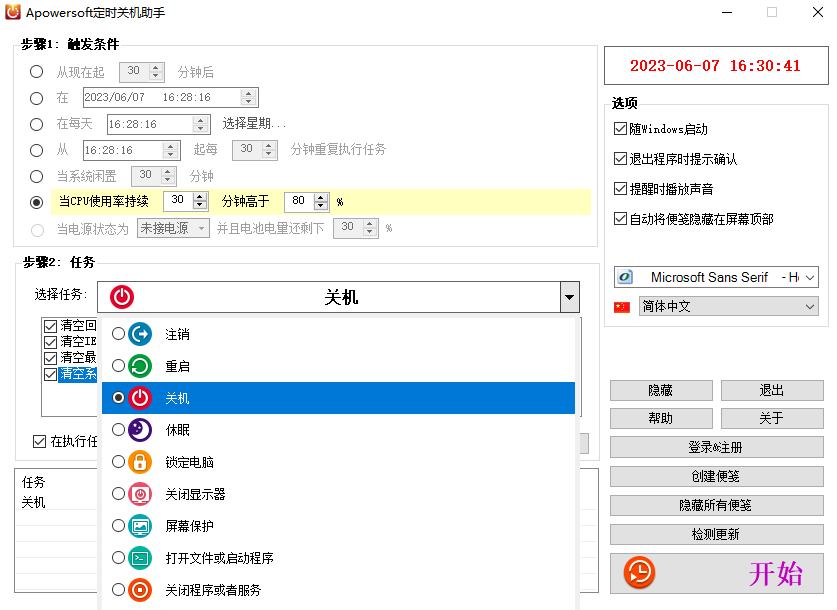837x610 pixels.
Task: Click the 退出 (Exit) button
Action: point(772,390)
